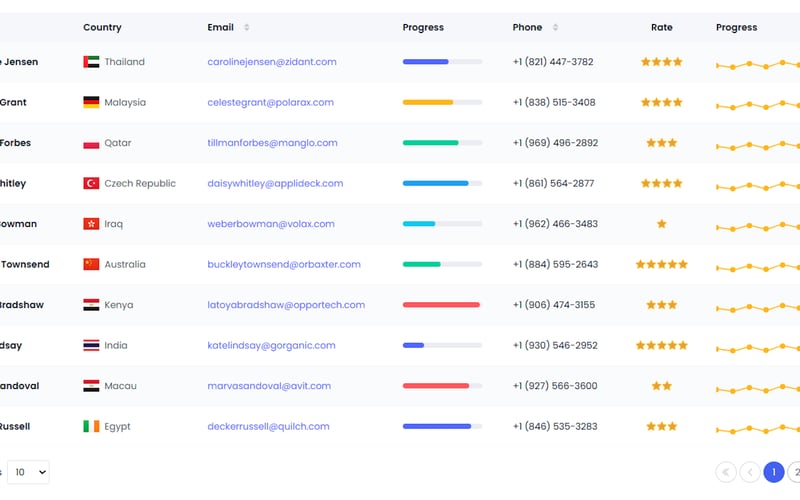The width and height of the screenshot is (800, 500).
Task: Click phone number +1 (861) 564-2877
Action: coord(554,183)
